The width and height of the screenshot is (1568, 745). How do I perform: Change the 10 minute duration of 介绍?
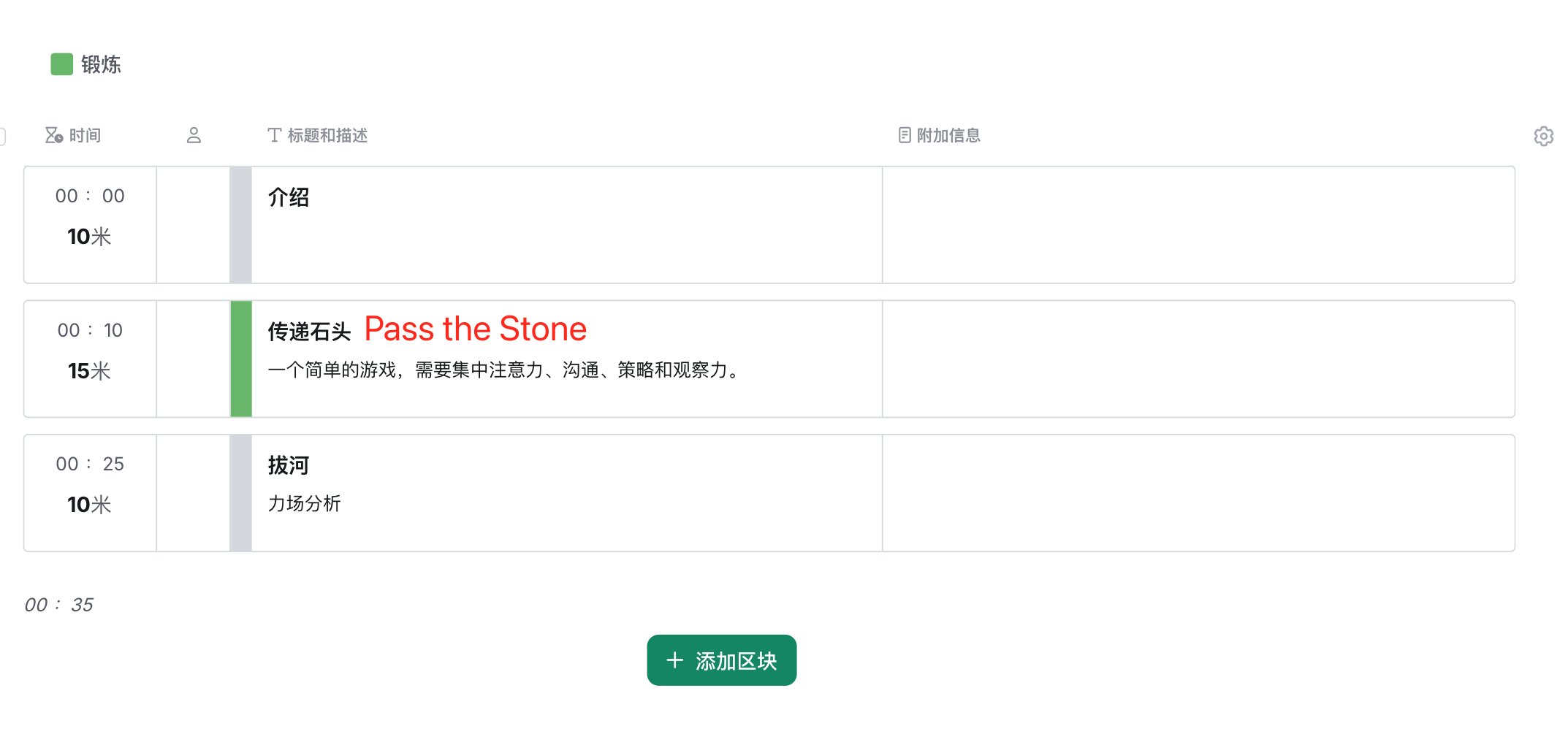click(88, 237)
